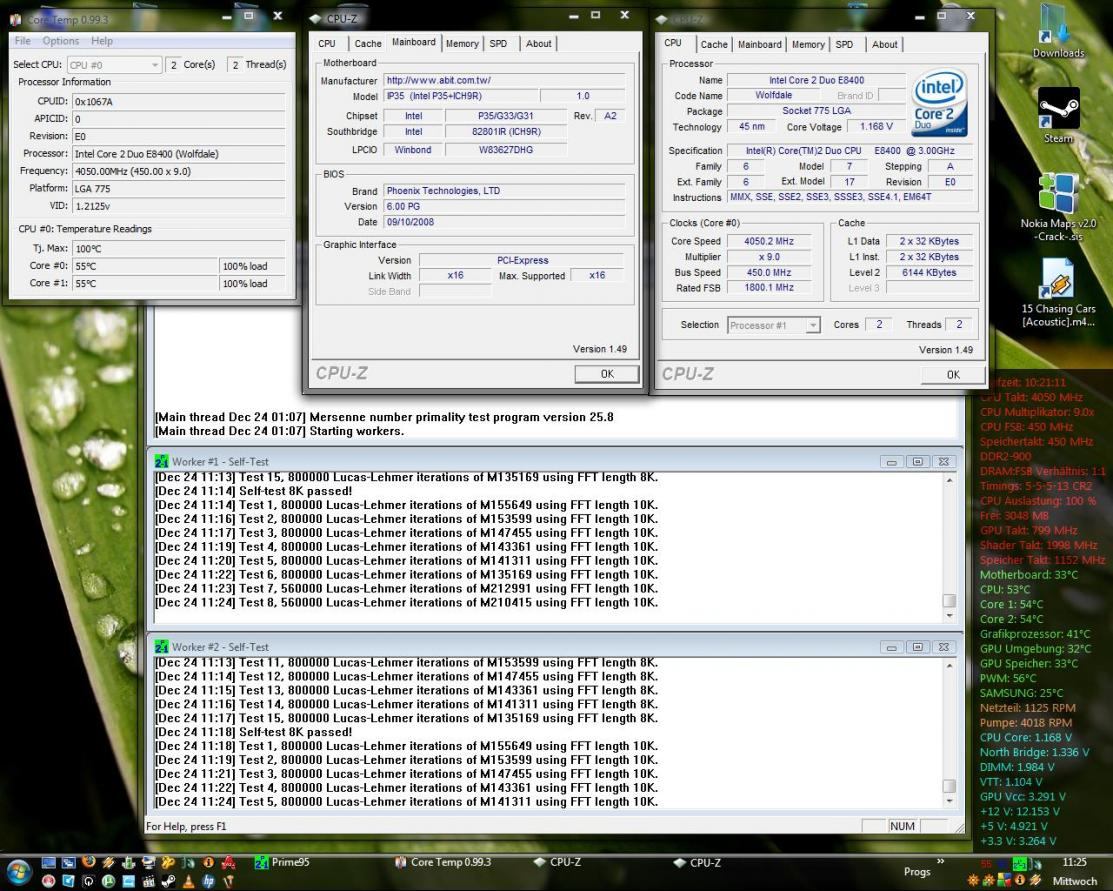The width and height of the screenshot is (1113, 891).
Task: Open Core Temp Options menu
Action: point(60,41)
